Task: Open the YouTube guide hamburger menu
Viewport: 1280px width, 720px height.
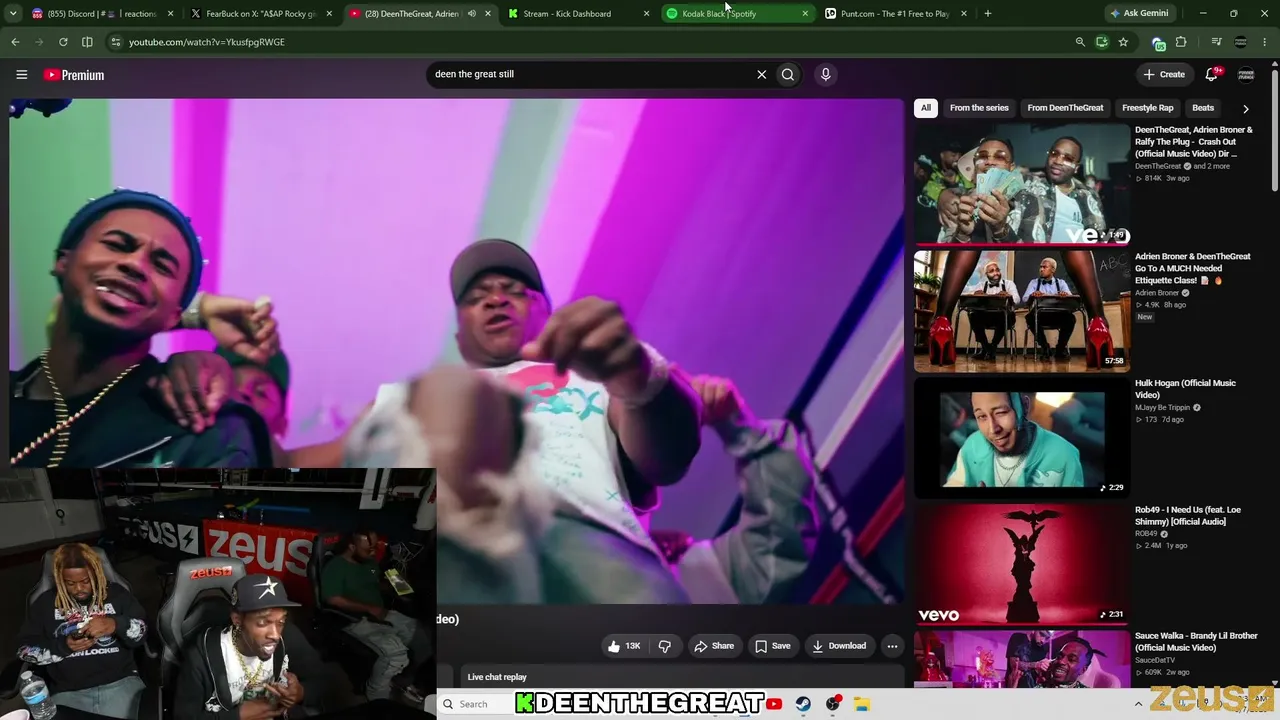Action: [21, 74]
